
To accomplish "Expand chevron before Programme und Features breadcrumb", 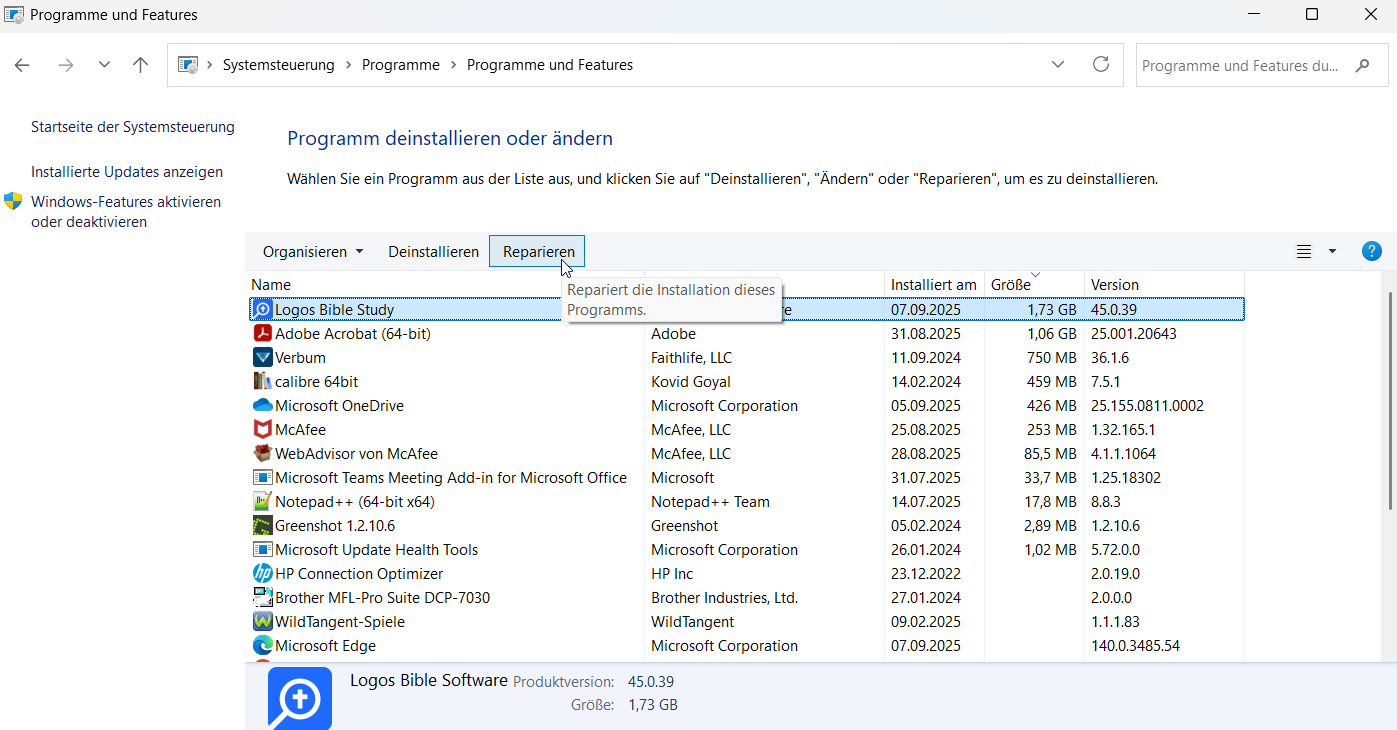I will (x=453, y=65).
